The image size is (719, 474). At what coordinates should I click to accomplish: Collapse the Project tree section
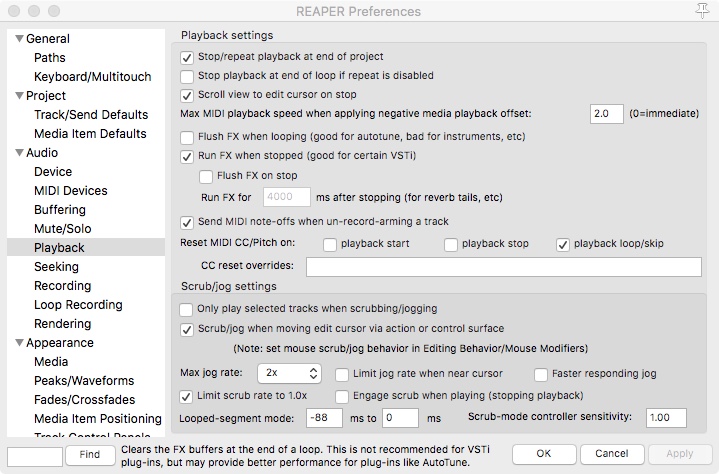click(17, 96)
